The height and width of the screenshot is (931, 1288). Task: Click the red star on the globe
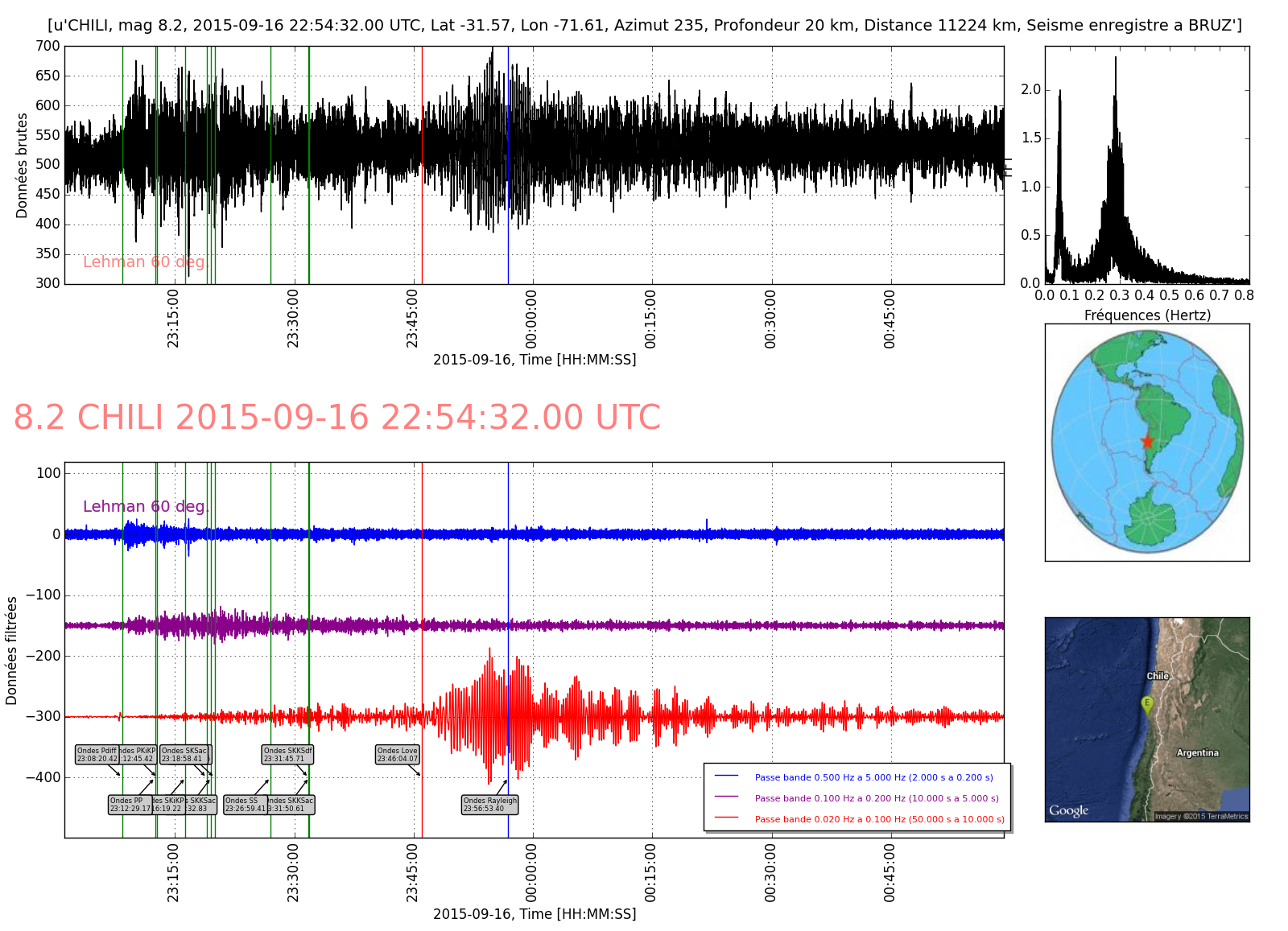[1147, 442]
